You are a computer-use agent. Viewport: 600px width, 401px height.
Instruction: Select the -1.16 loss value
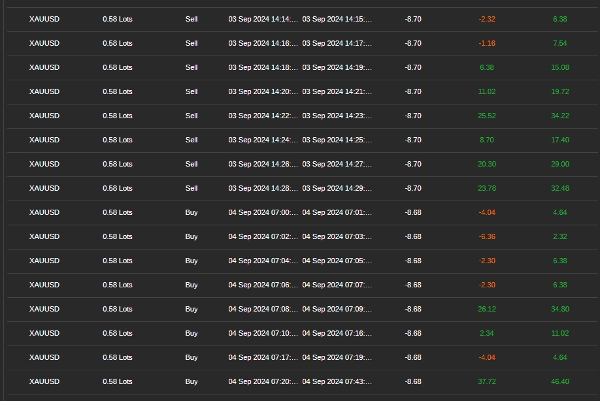[x=487, y=43]
